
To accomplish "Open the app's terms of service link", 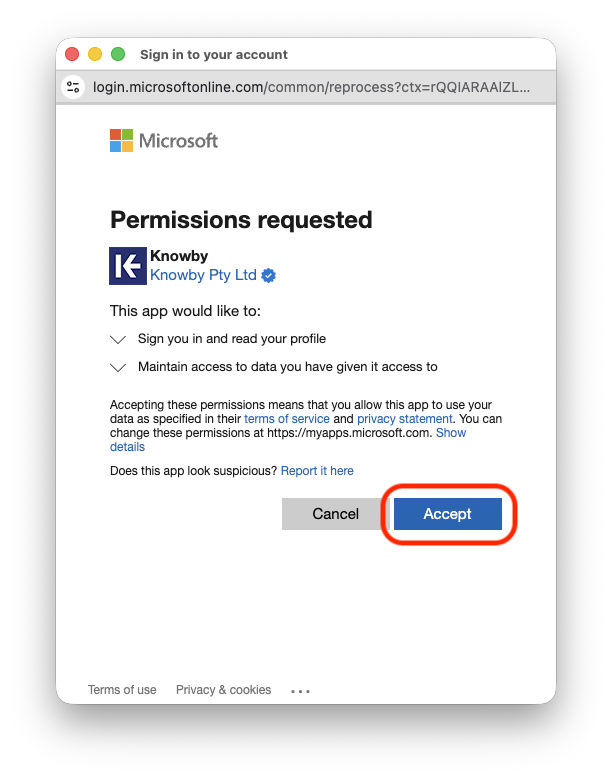I will tap(286, 419).
